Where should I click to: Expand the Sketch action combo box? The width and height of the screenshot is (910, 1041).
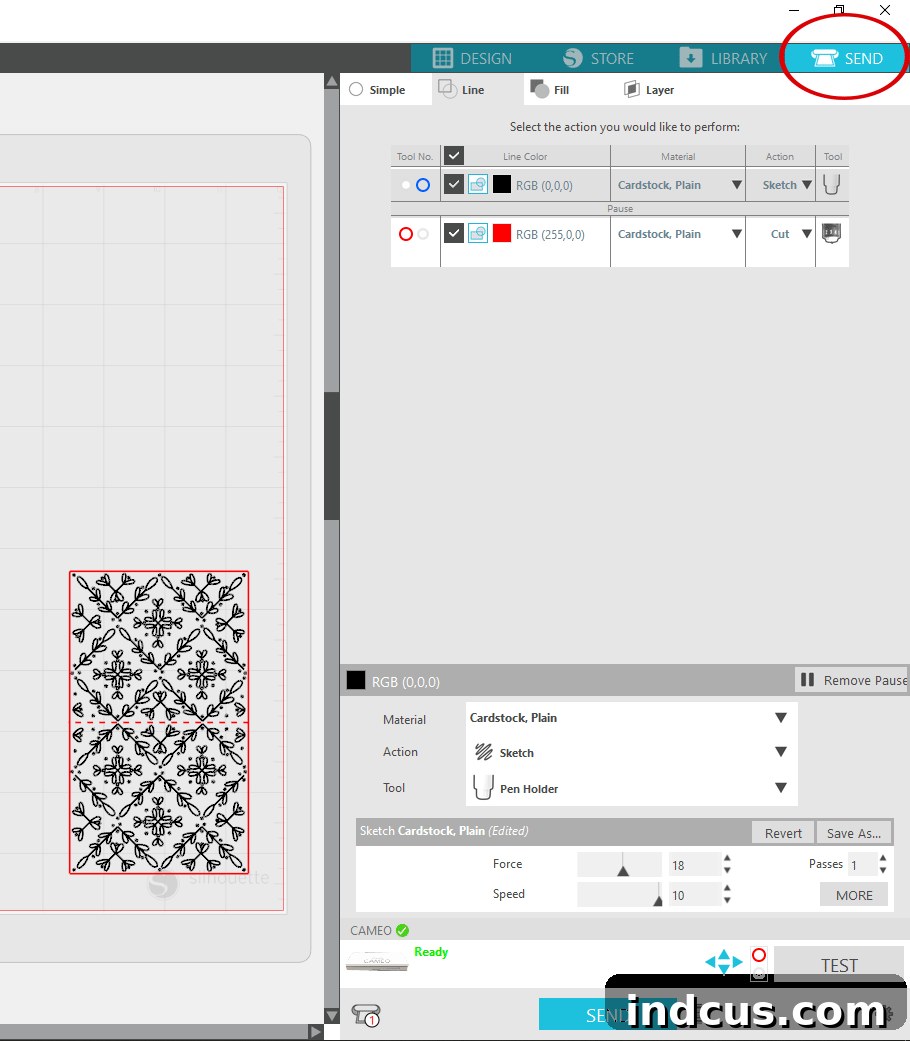click(x=631, y=752)
